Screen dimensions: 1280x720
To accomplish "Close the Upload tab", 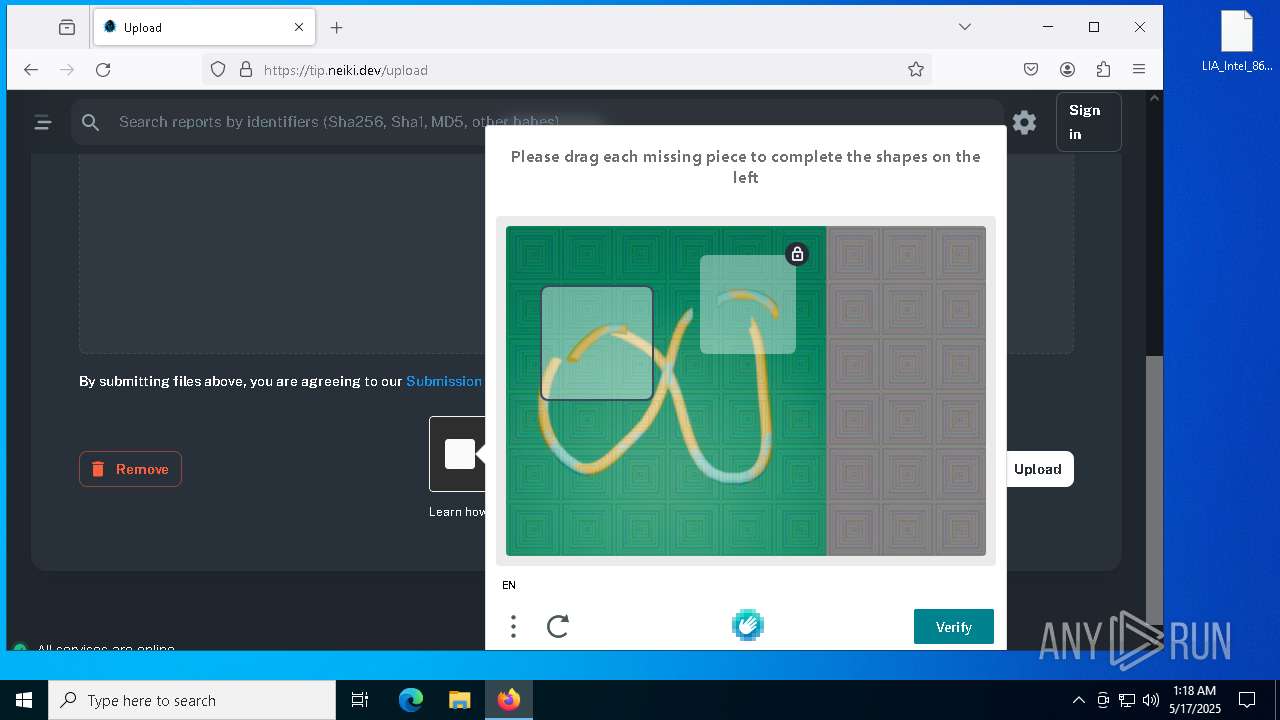I will [x=299, y=28].
